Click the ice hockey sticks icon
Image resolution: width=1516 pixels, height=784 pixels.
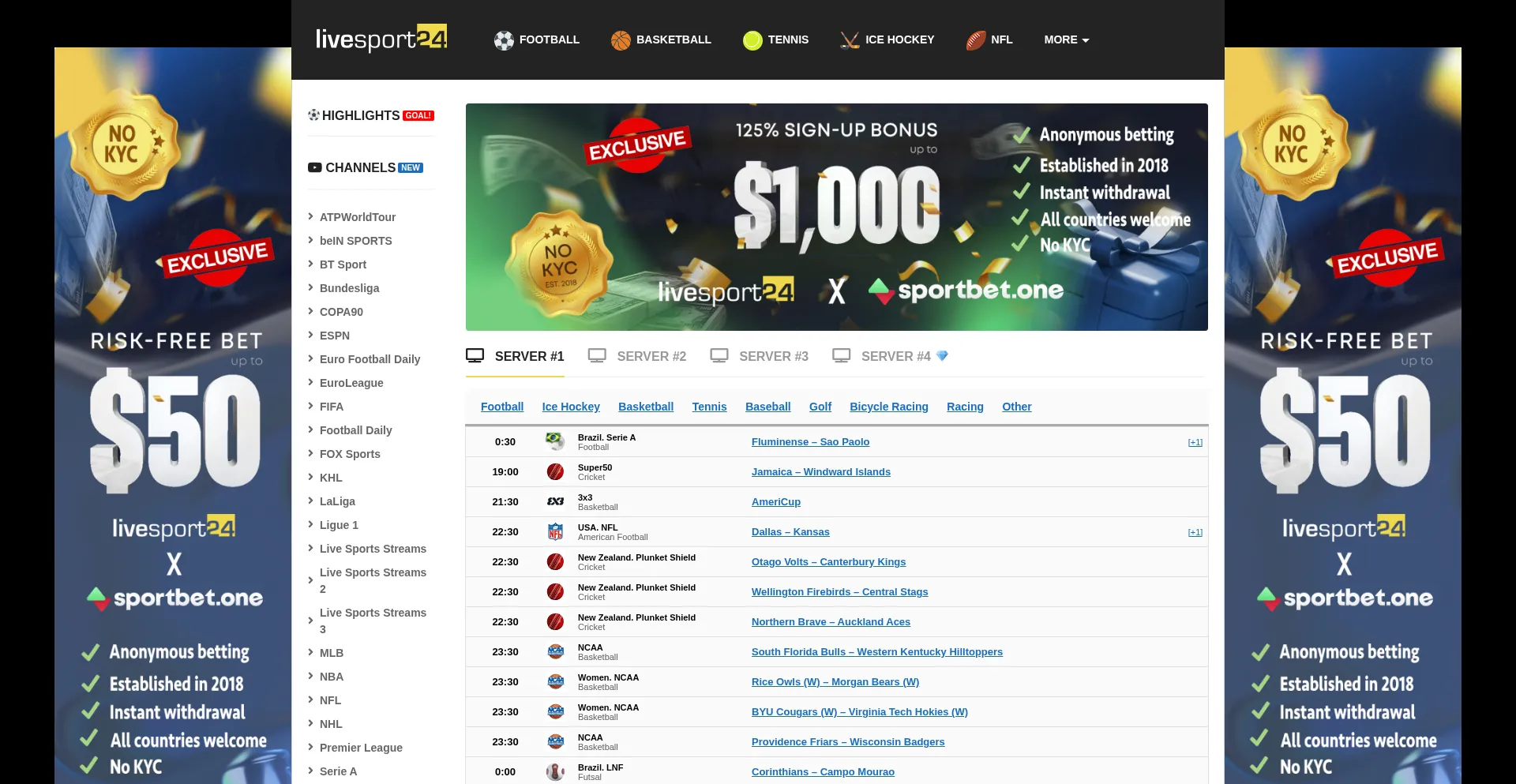point(850,40)
